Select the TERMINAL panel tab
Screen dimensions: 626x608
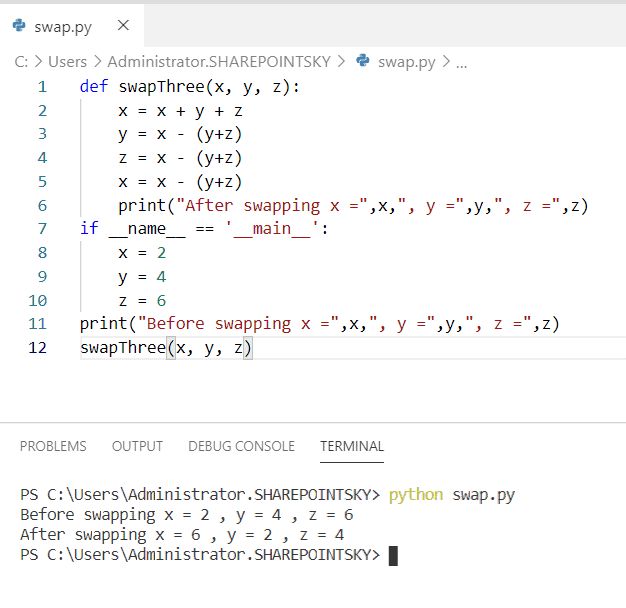click(x=352, y=446)
